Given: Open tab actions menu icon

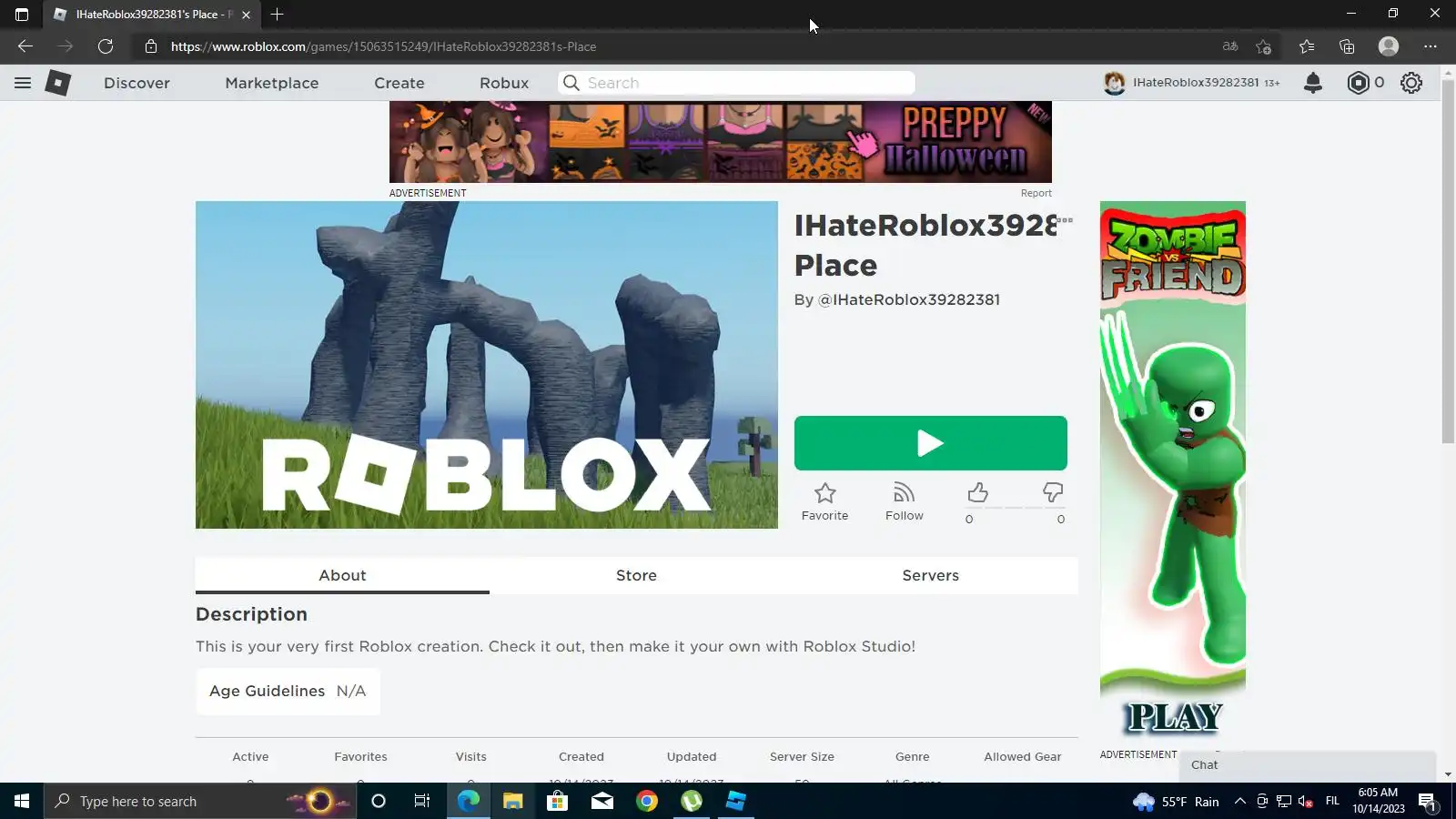Looking at the screenshot, I should [22, 15].
